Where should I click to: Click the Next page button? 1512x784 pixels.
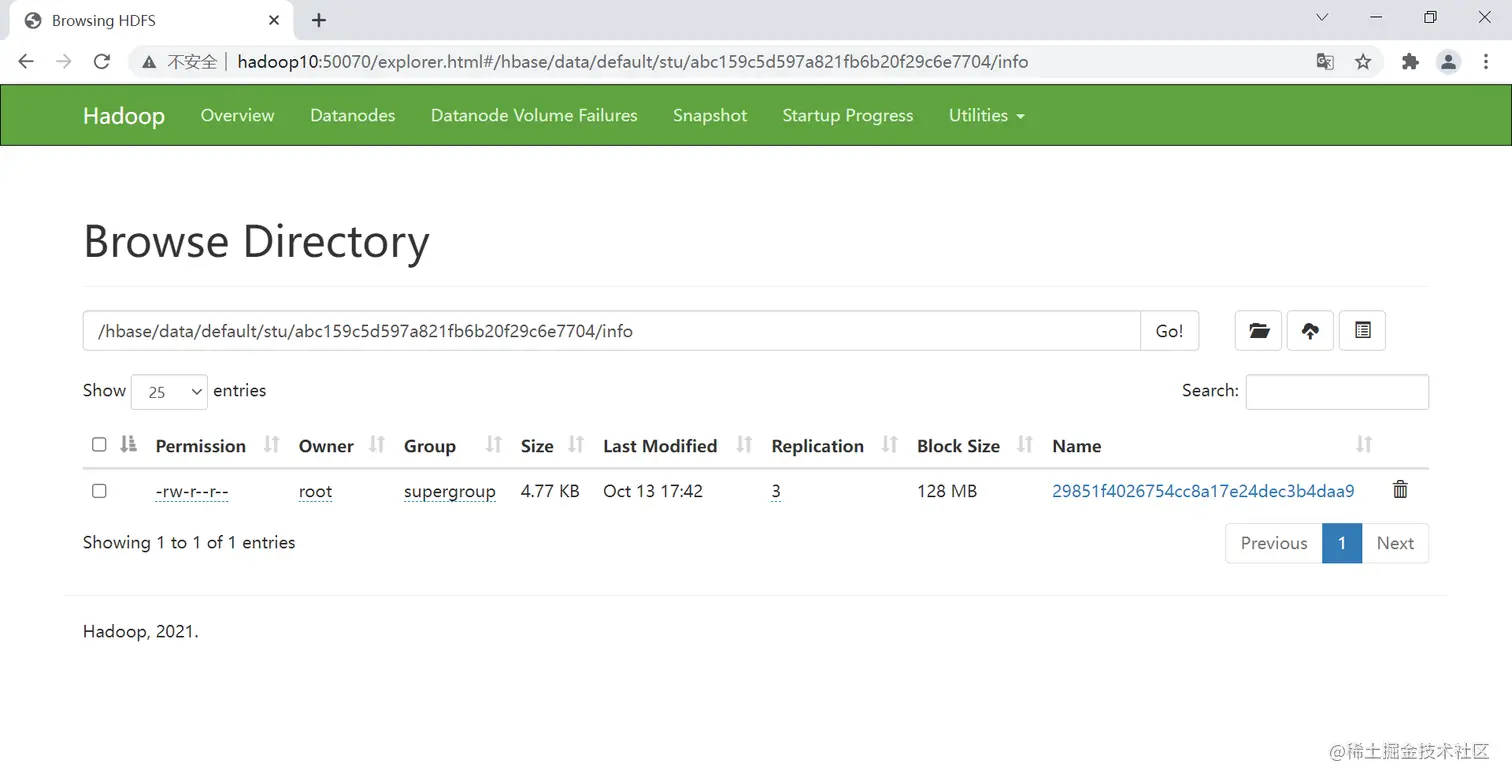coord(1395,543)
